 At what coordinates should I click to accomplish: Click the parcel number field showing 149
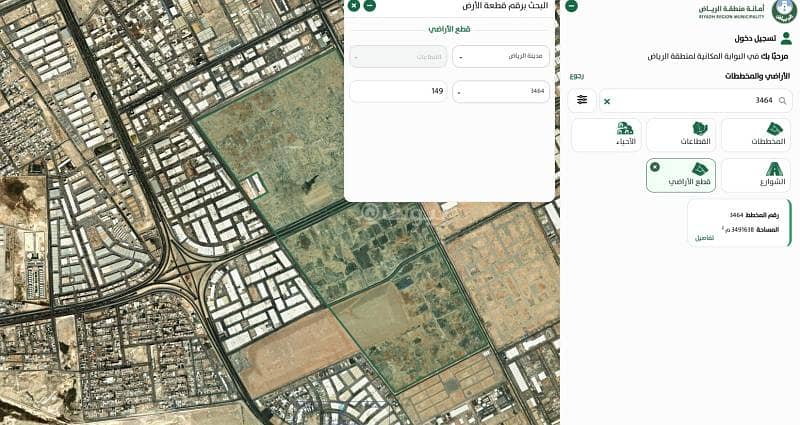point(398,91)
